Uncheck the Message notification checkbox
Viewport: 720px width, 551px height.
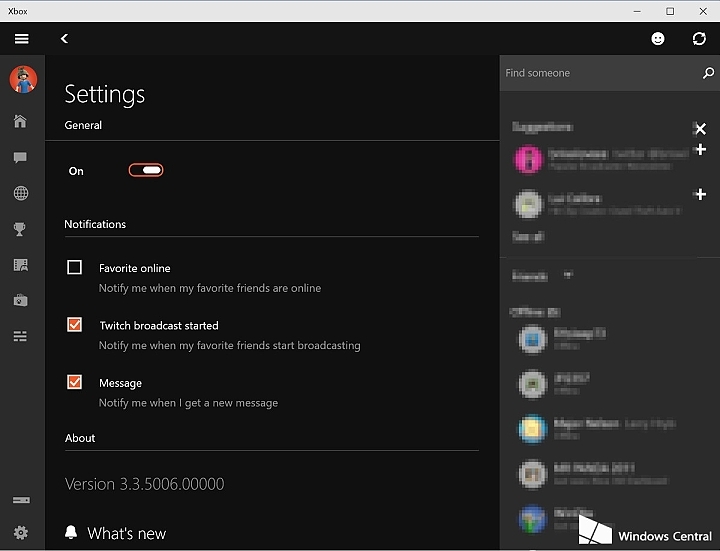point(74,382)
